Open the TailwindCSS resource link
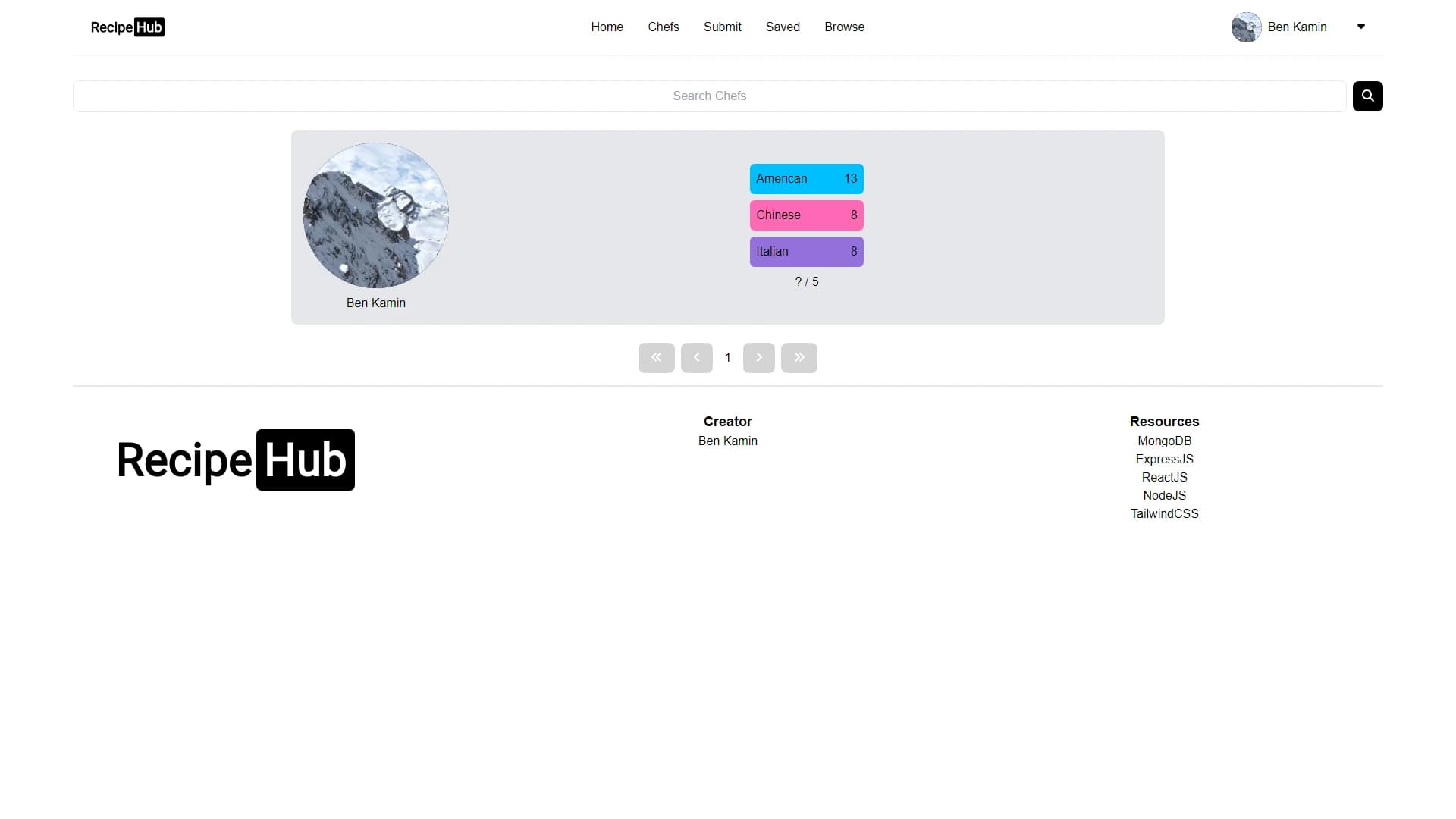This screenshot has width=1456, height=819. pyautogui.click(x=1164, y=513)
